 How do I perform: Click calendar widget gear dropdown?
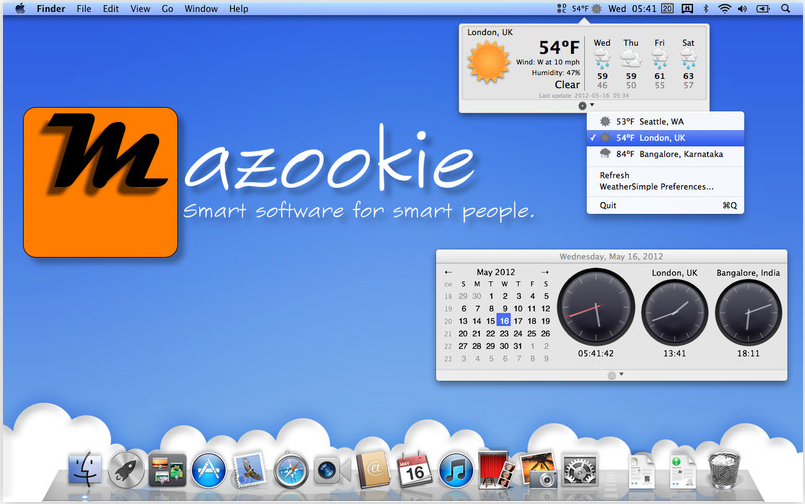[615, 375]
